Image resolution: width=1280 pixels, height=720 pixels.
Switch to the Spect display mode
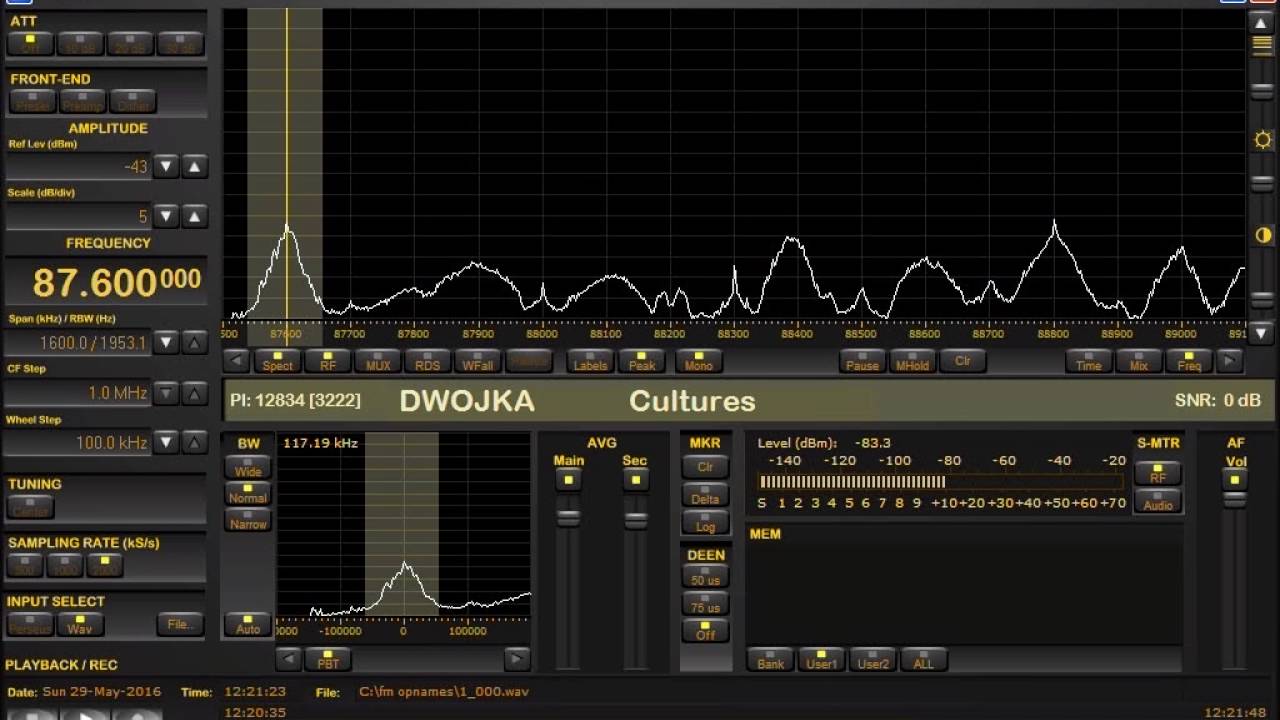click(x=278, y=361)
